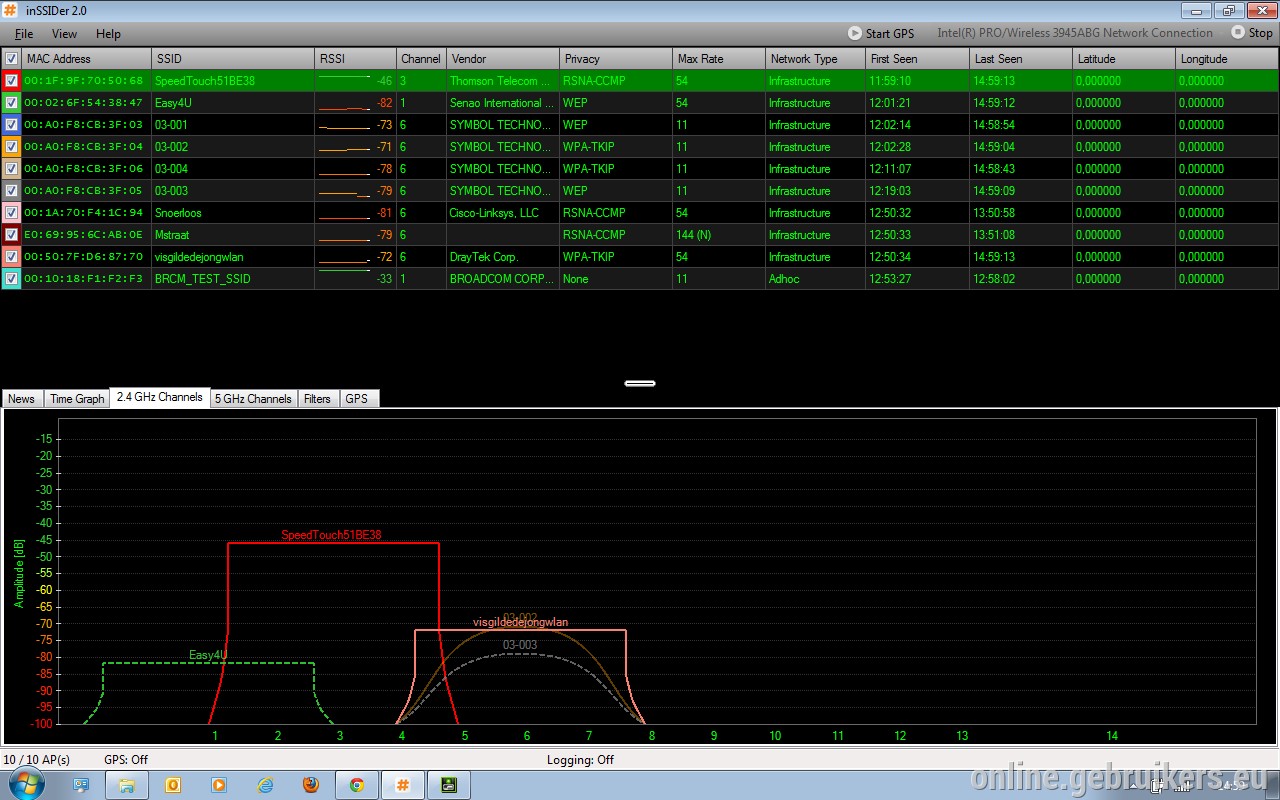Toggle the 03-002 network checkbox
Screen dimensions: 1280x800
(x=11, y=147)
